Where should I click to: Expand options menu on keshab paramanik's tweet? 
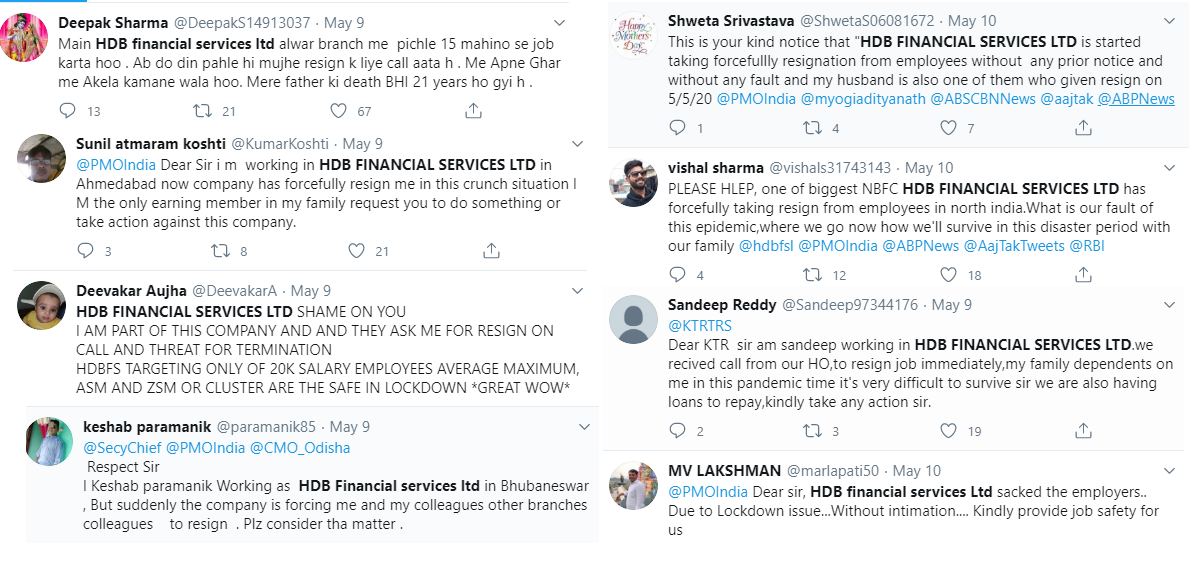click(x=585, y=427)
